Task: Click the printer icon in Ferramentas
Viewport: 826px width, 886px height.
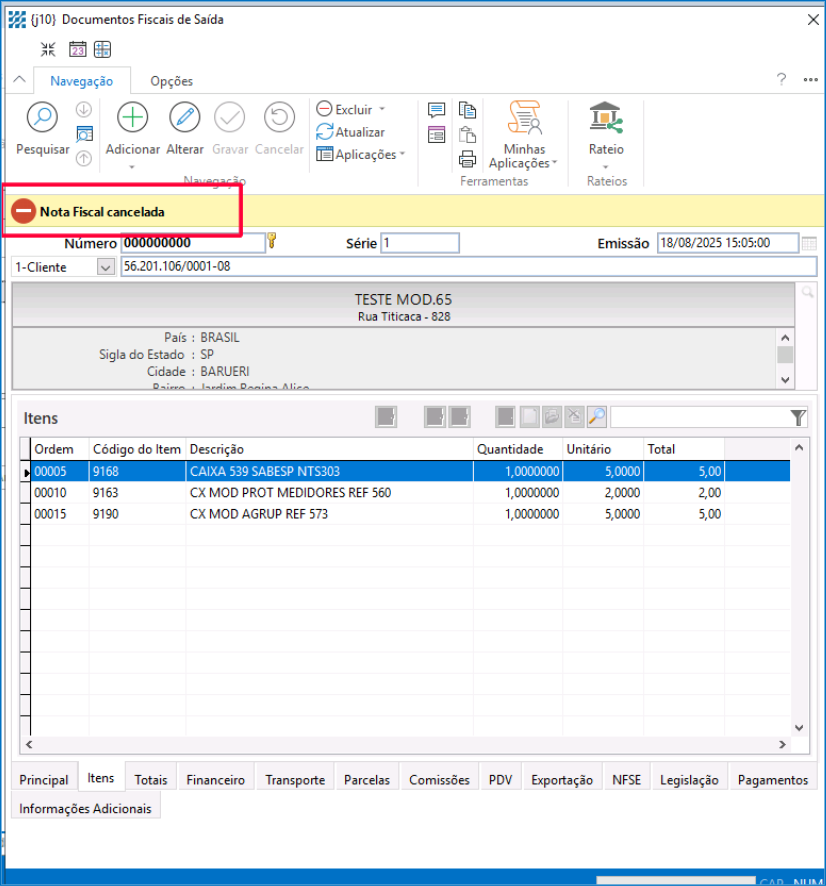Action: (x=467, y=159)
